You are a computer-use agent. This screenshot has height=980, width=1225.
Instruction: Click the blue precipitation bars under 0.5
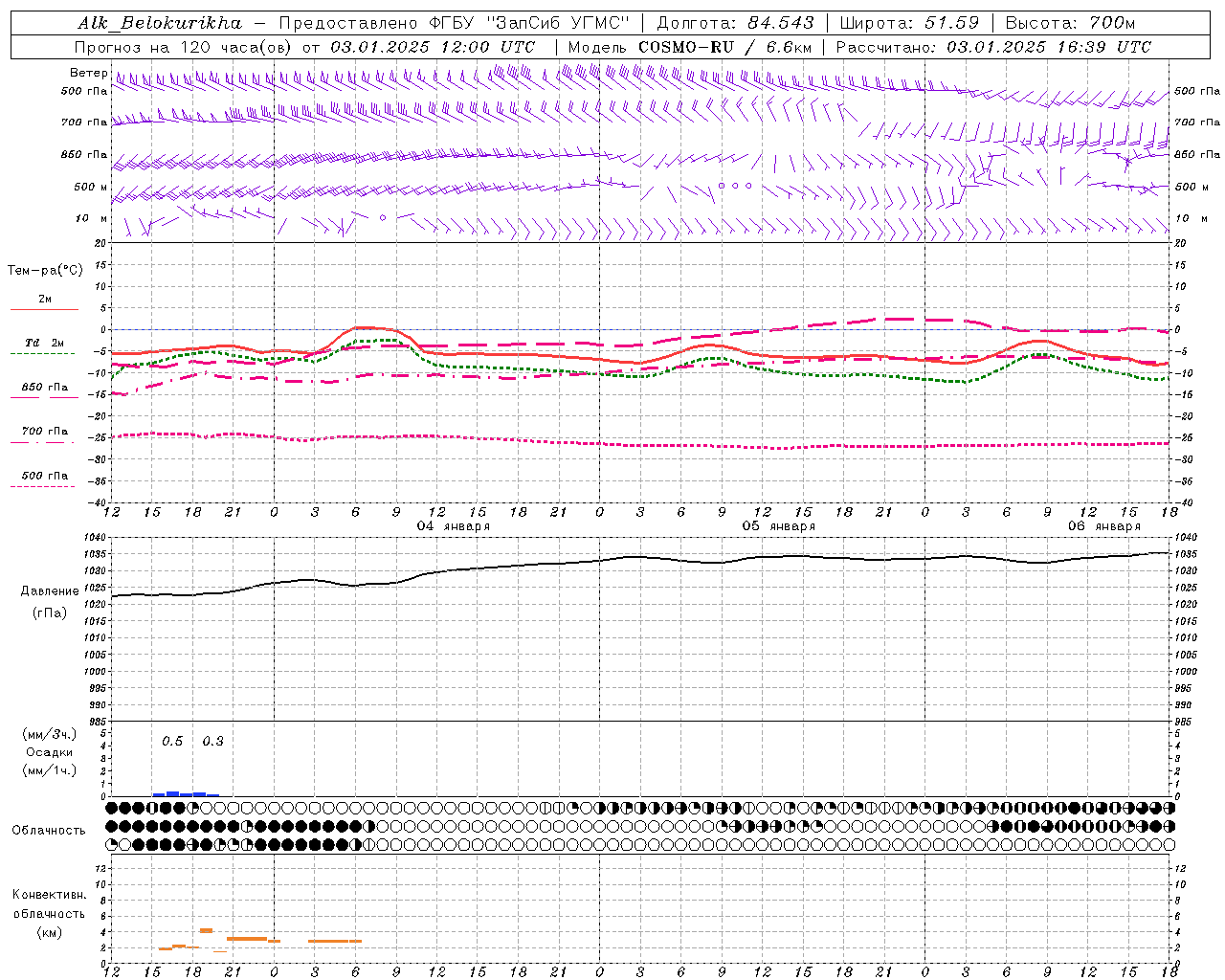tap(172, 793)
